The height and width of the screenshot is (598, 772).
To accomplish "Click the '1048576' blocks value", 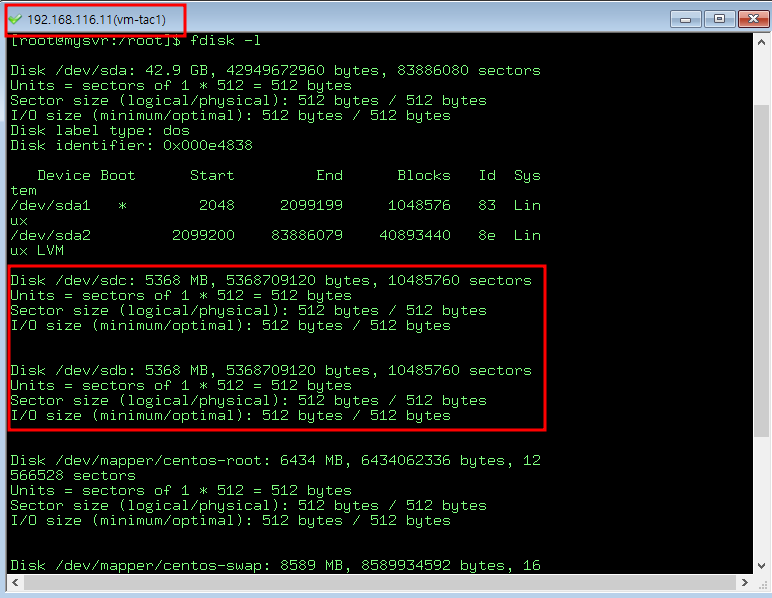I will 419,205.
